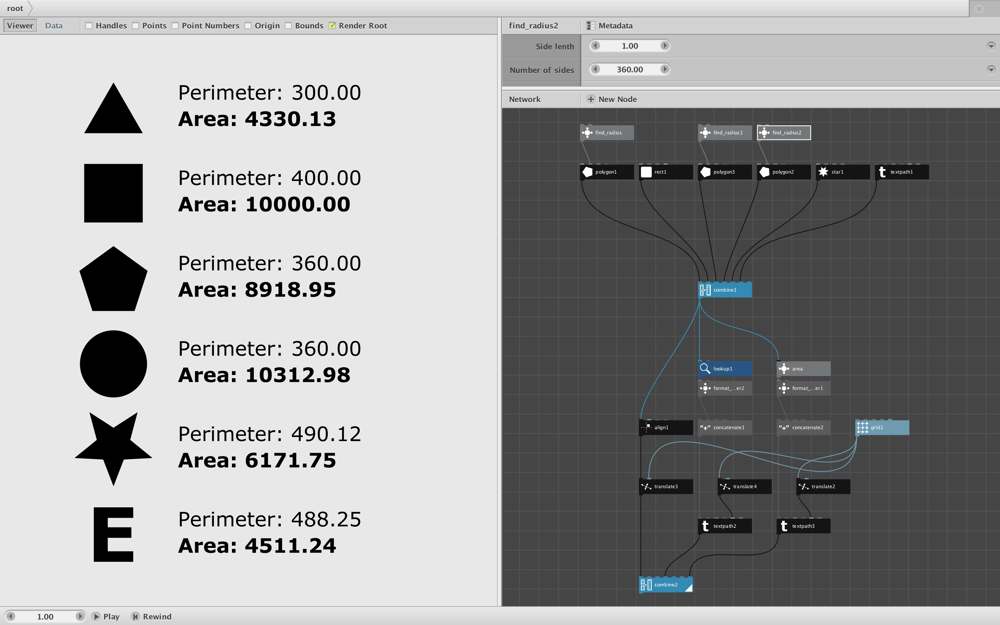Viewport: 1000px width, 625px height.
Task: Click the triangle shape in viewer
Action: 114,112
